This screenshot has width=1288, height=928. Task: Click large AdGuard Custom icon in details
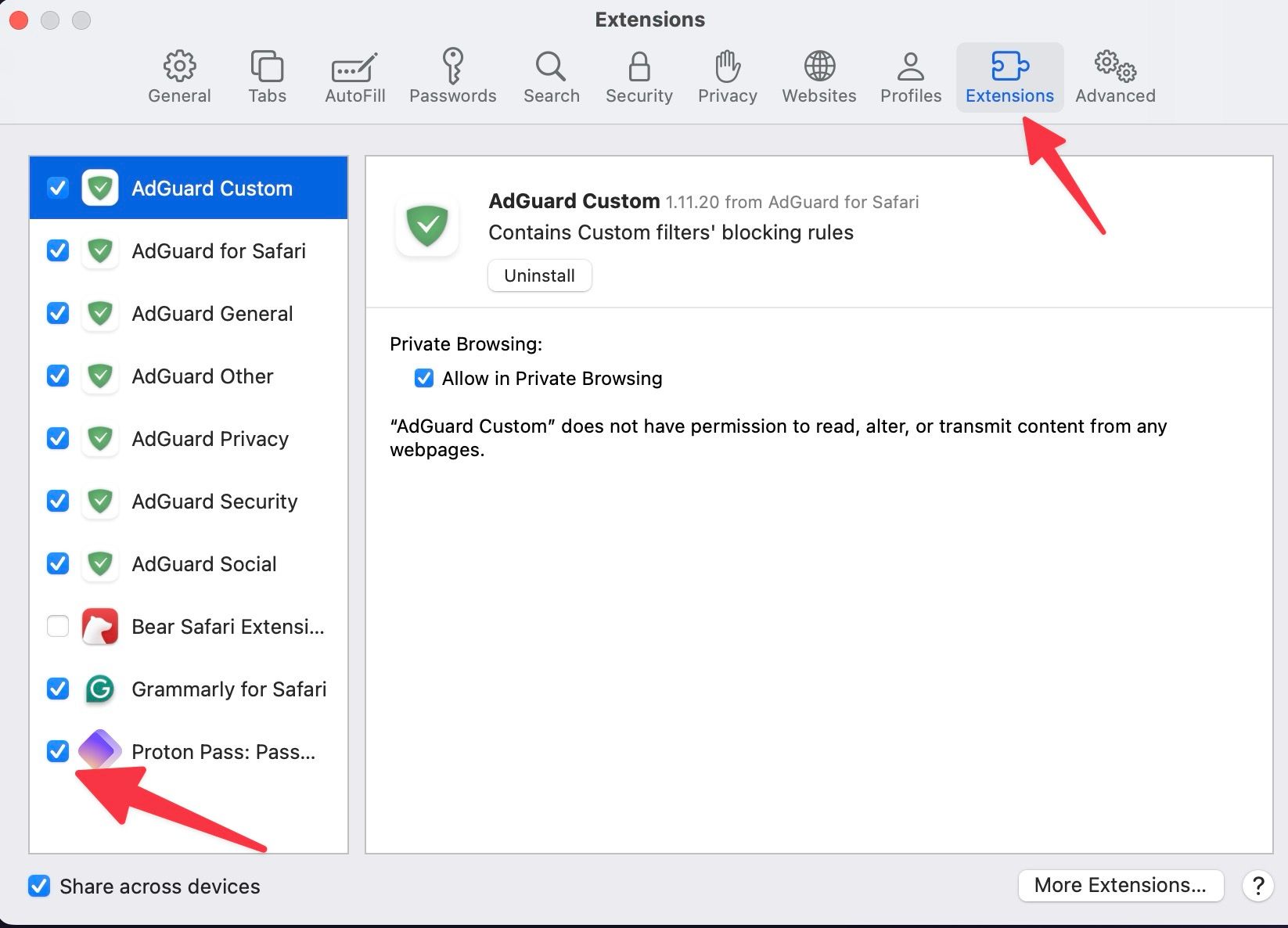[x=427, y=225]
